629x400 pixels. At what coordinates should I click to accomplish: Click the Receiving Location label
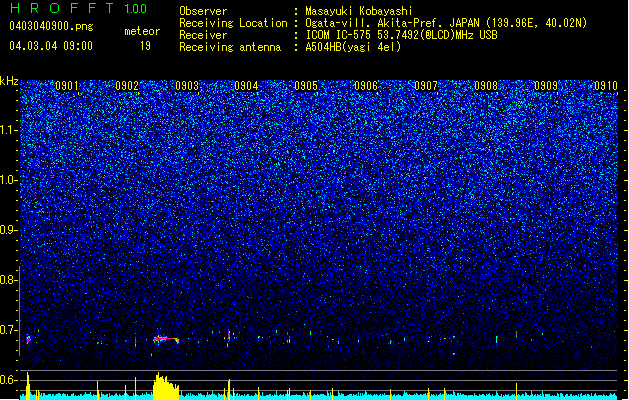[x=233, y=23]
